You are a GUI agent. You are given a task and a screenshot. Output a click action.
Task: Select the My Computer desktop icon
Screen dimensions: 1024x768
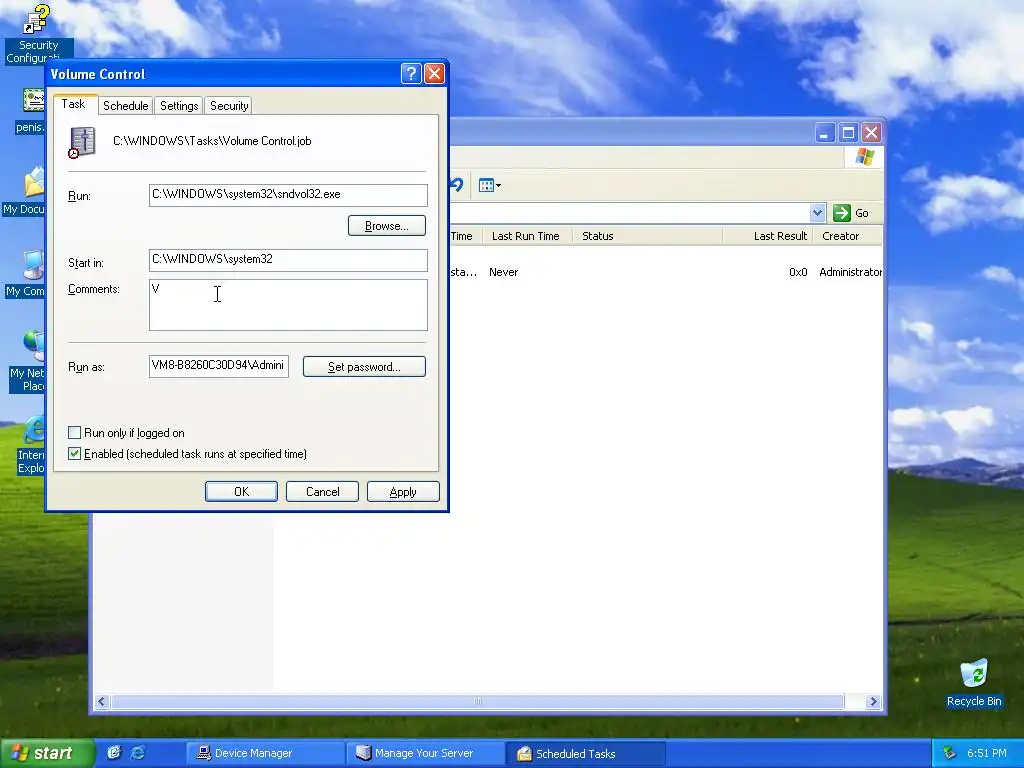[x=25, y=273]
